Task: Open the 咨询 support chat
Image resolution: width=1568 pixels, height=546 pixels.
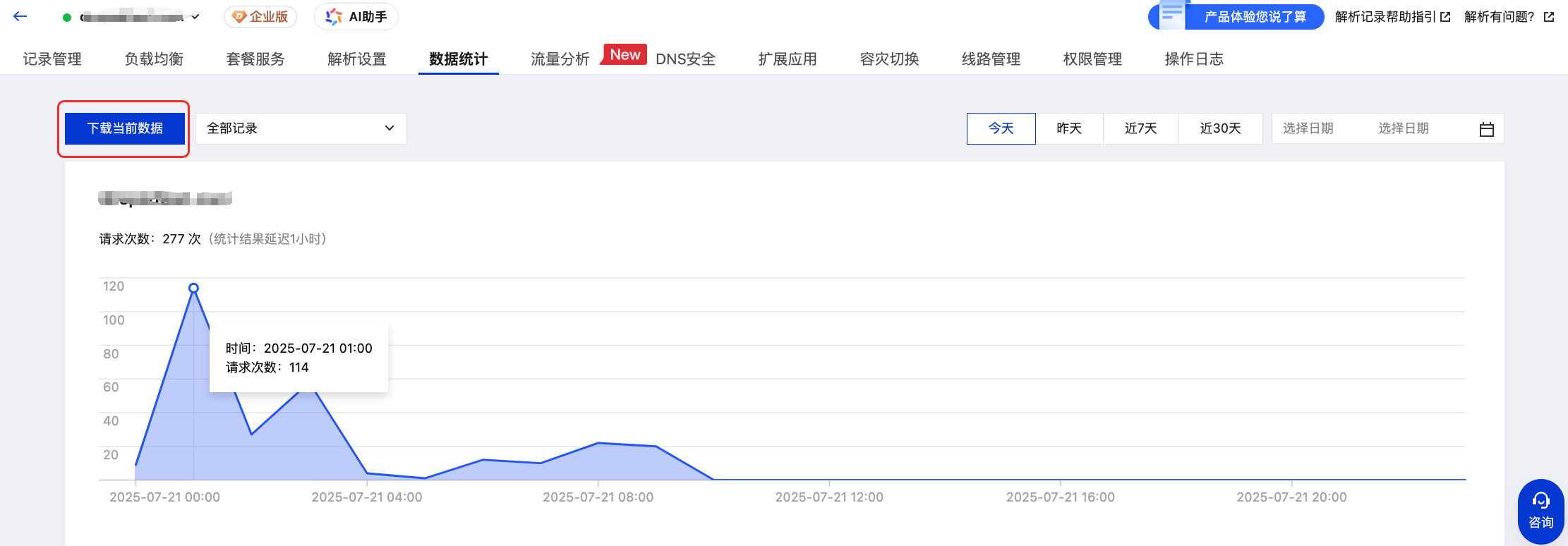Action: (1540, 511)
